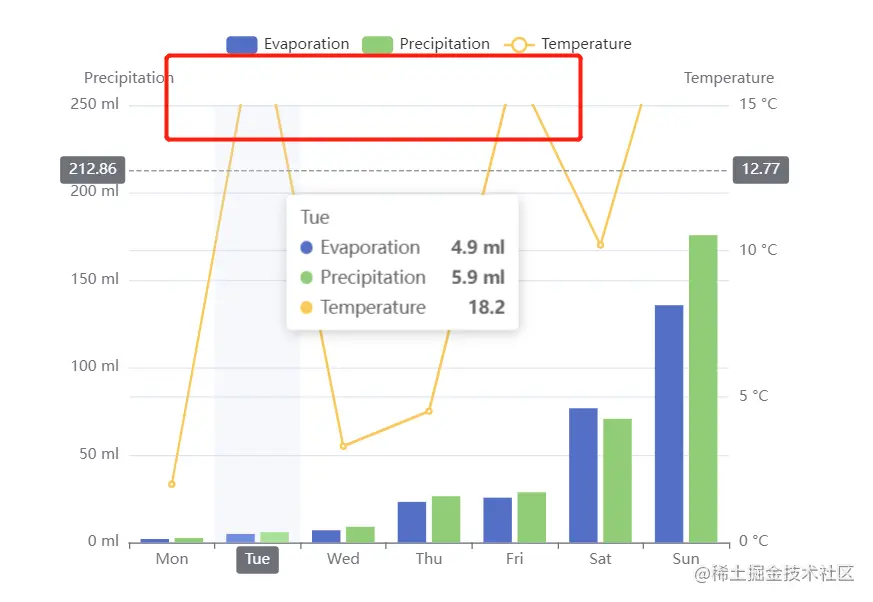Viewport: 873px width, 602px height.
Task: Toggle the Precipitation legend swatch
Action: (377, 45)
